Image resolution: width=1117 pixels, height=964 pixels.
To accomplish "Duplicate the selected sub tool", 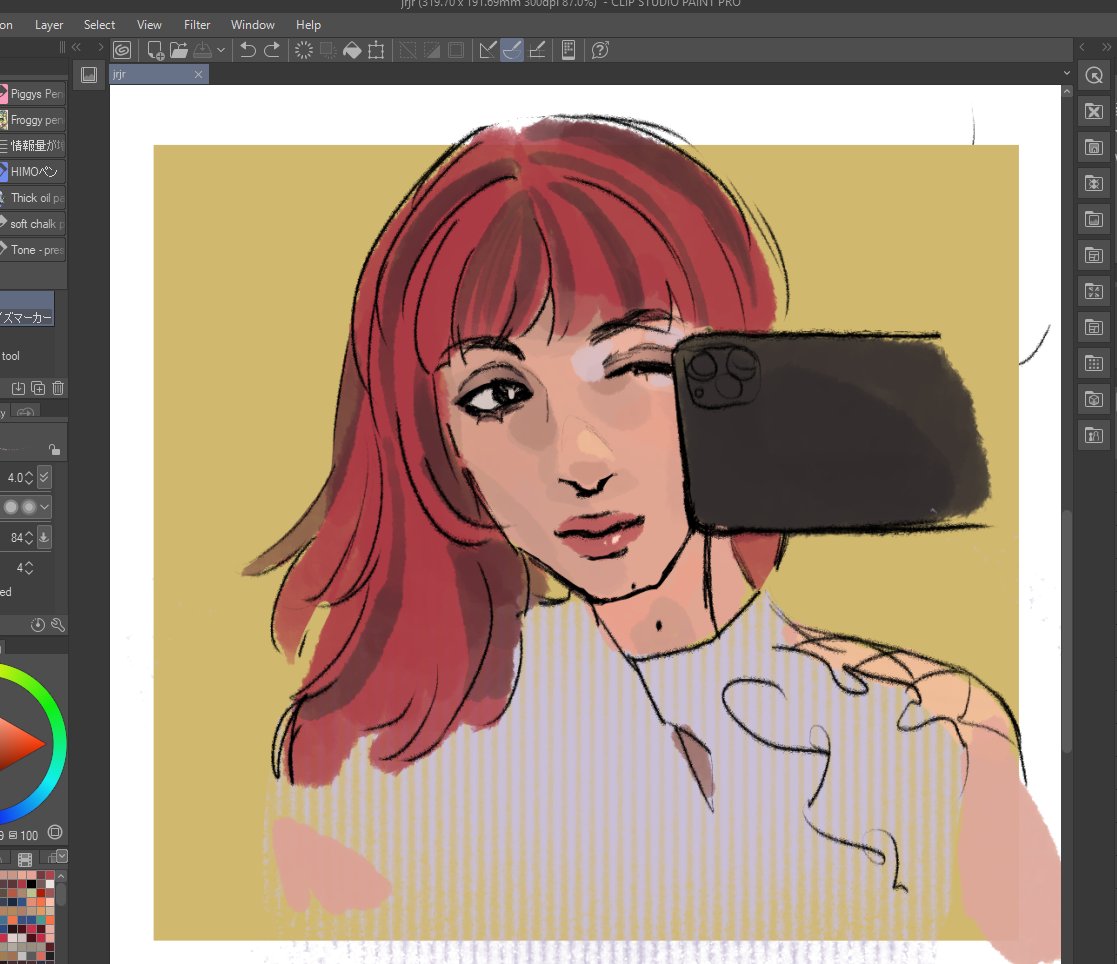I will 38,388.
